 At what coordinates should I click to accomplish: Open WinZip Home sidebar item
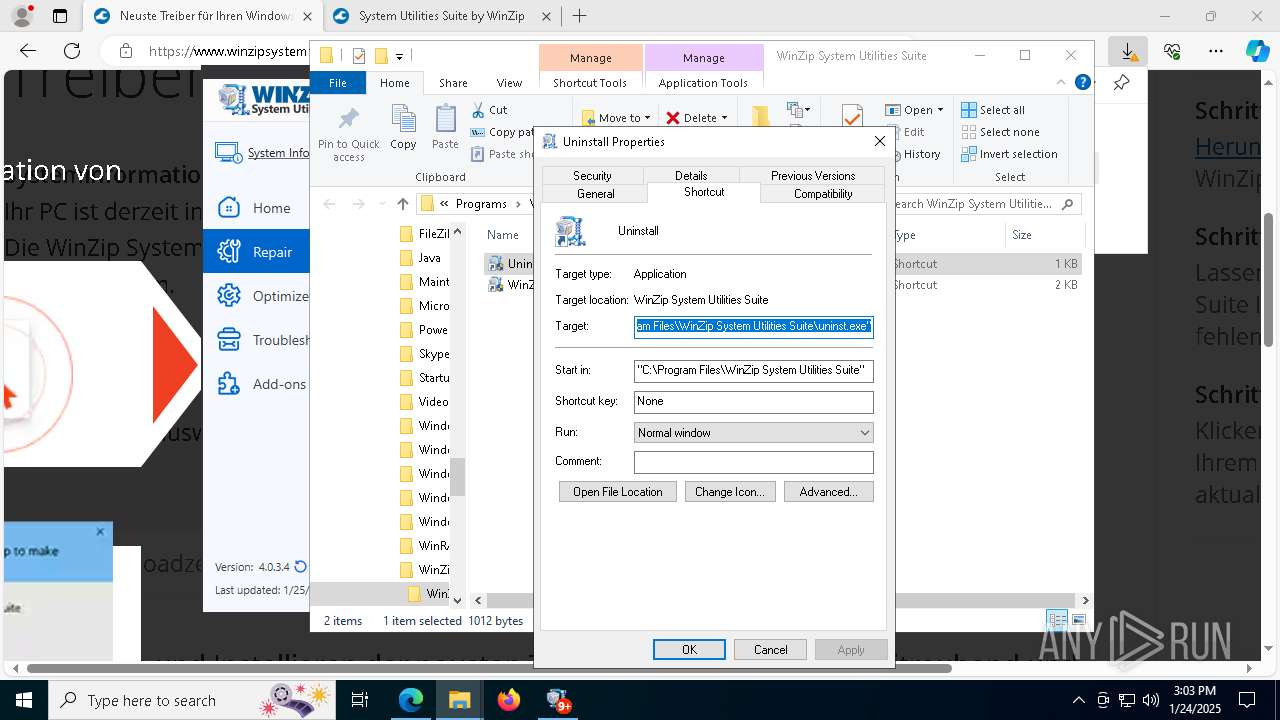pyautogui.click(x=257, y=208)
